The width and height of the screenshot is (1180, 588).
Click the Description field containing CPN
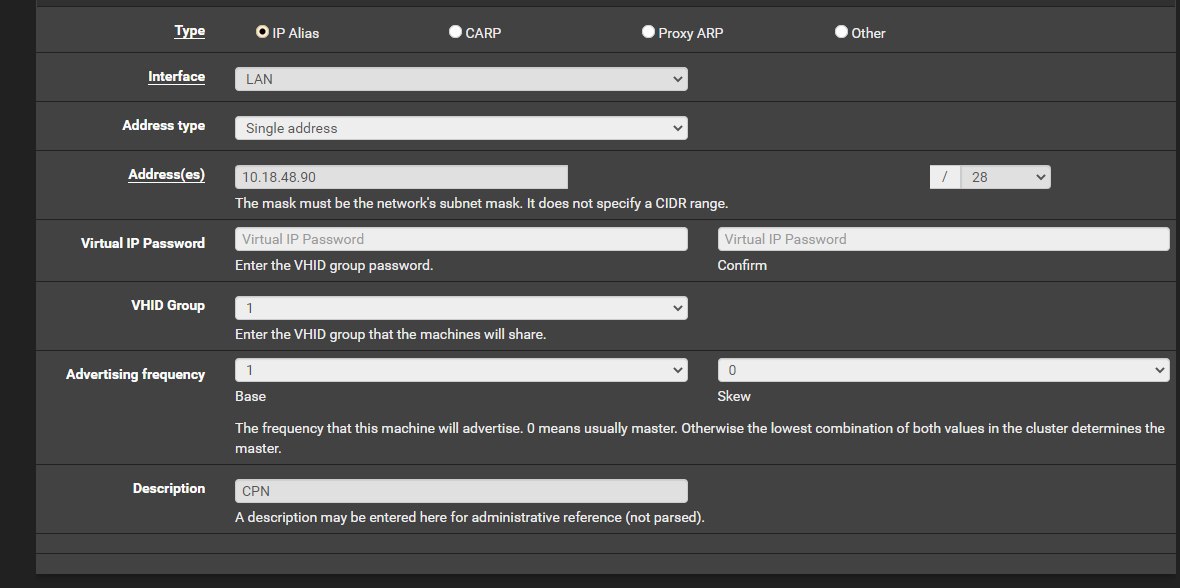point(461,491)
